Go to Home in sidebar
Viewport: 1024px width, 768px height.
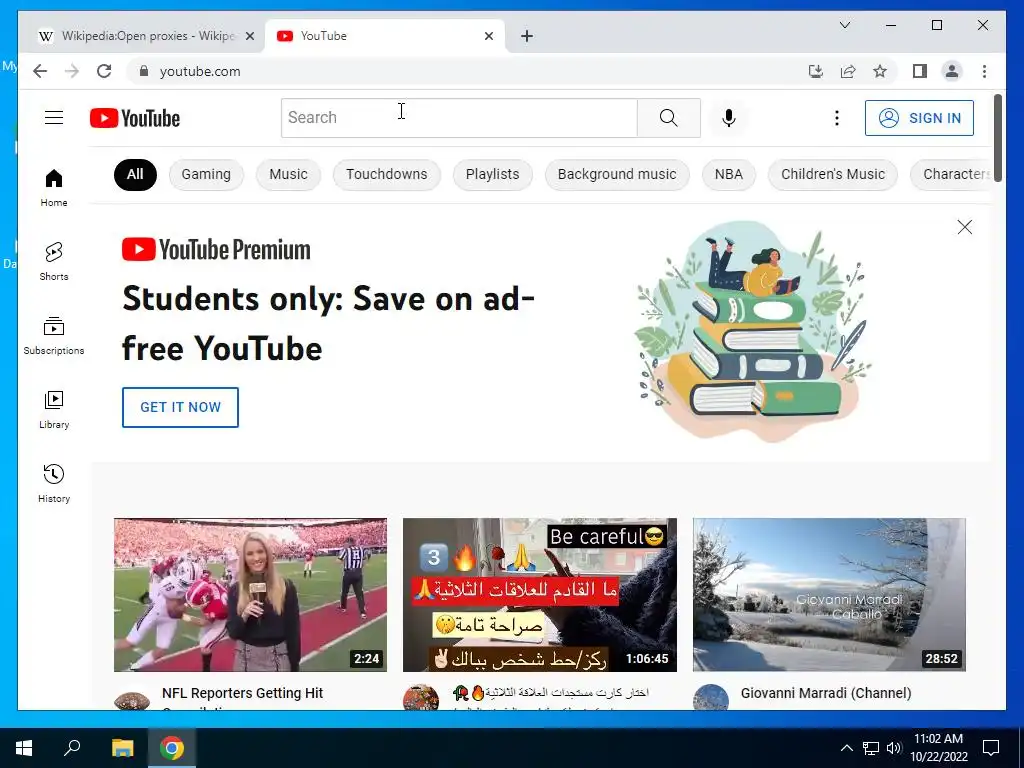tap(54, 188)
